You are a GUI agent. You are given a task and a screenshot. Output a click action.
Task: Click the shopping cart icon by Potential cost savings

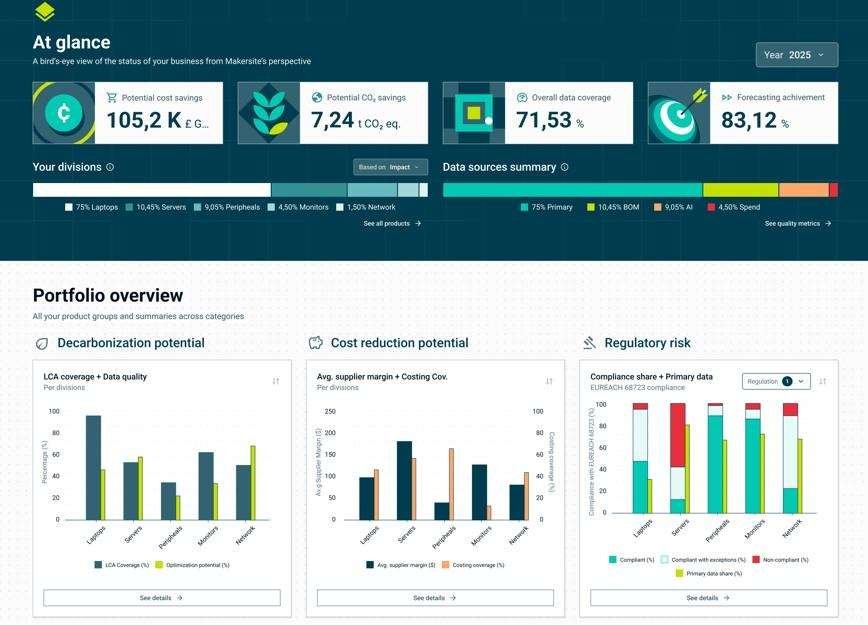click(112, 98)
